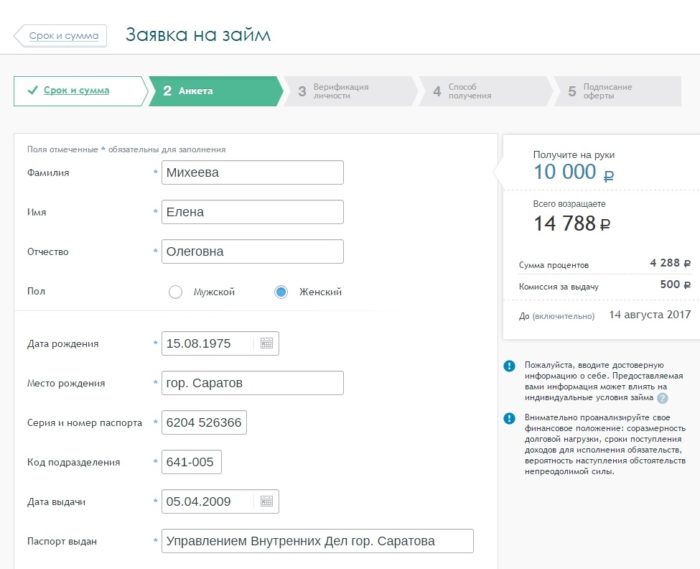
Task: Click the 'Комиссия за выдачу' label
Action: tap(558, 287)
